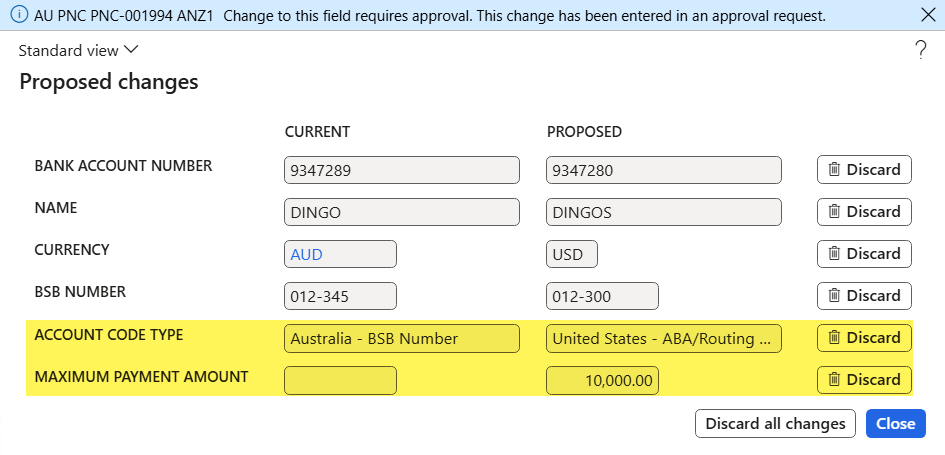945x455 pixels.
Task: Click trash icon in BSB Number row
Action: click(x=834, y=295)
